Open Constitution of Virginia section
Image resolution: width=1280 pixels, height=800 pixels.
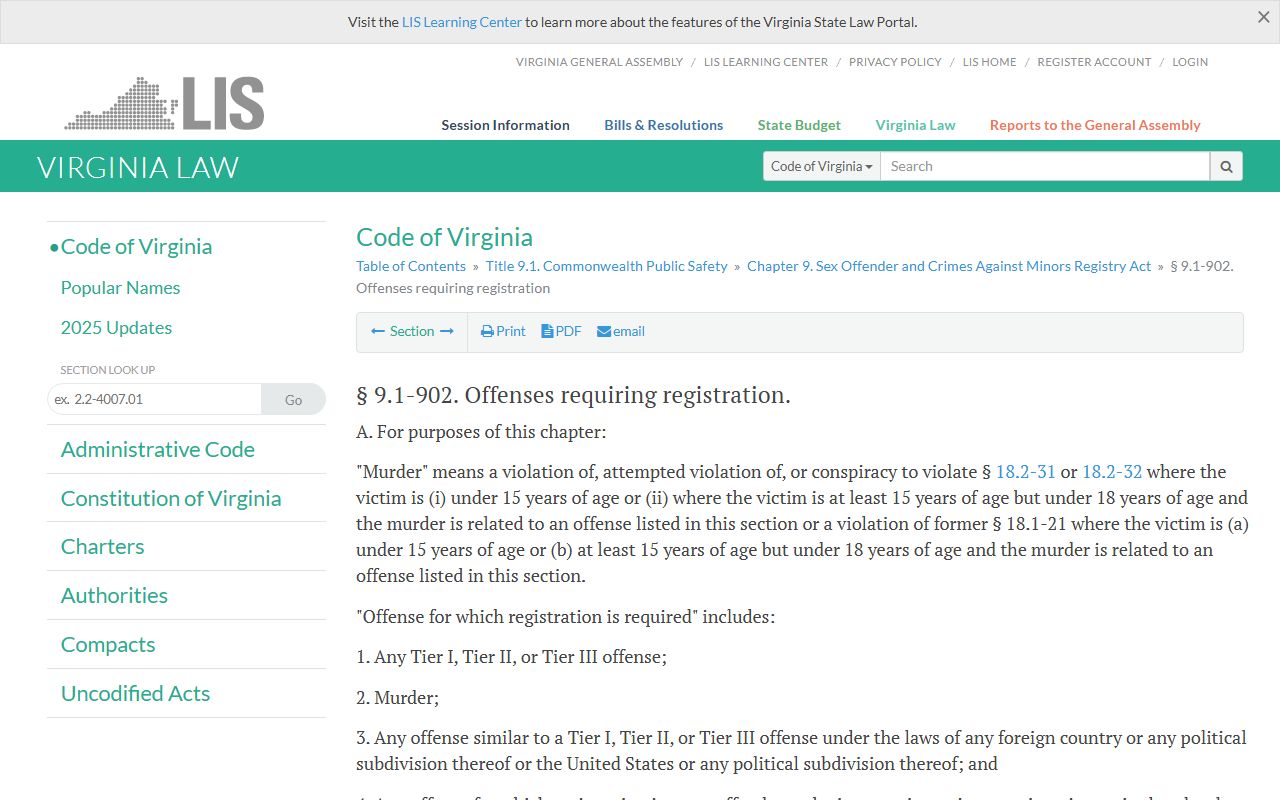[171, 498]
